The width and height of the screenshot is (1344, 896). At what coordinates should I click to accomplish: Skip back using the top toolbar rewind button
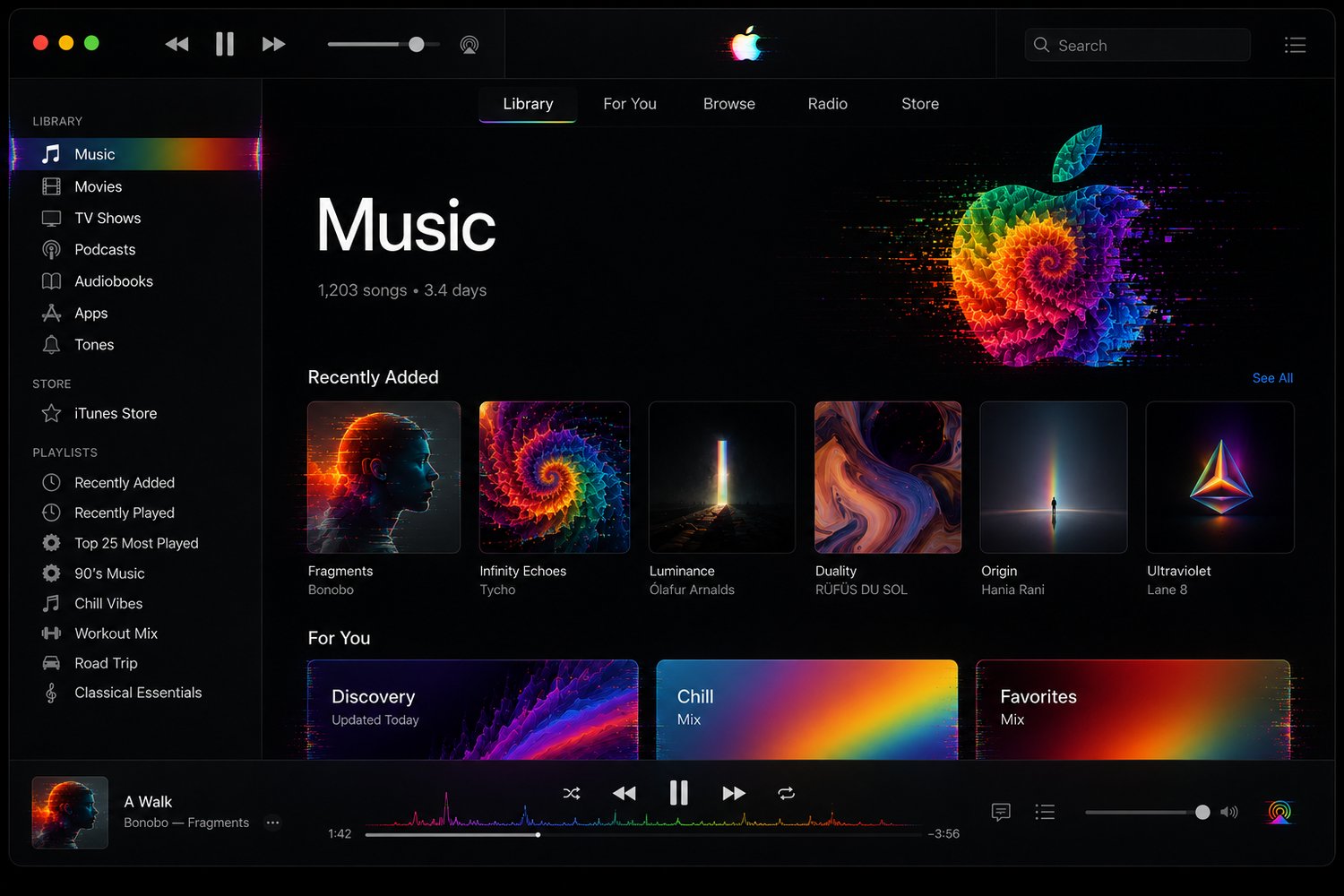177,44
